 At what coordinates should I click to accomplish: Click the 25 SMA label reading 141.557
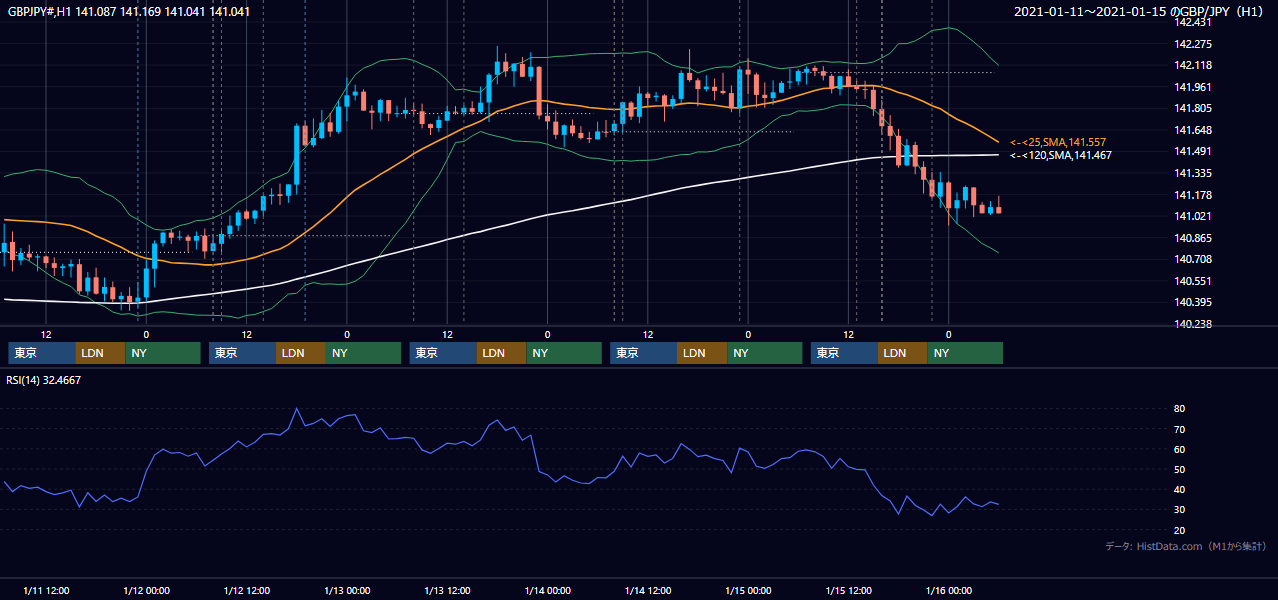click(1058, 142)
